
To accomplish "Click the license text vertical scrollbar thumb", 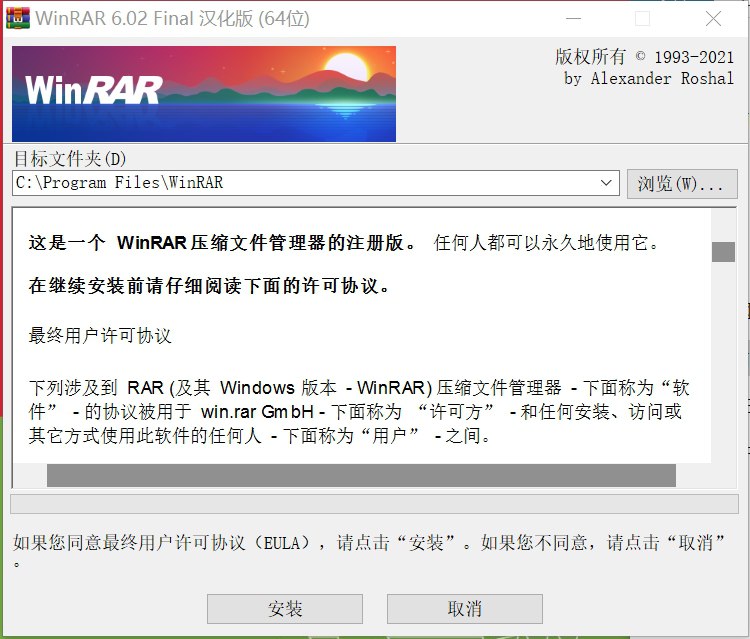I will click(x=723, y=252).
